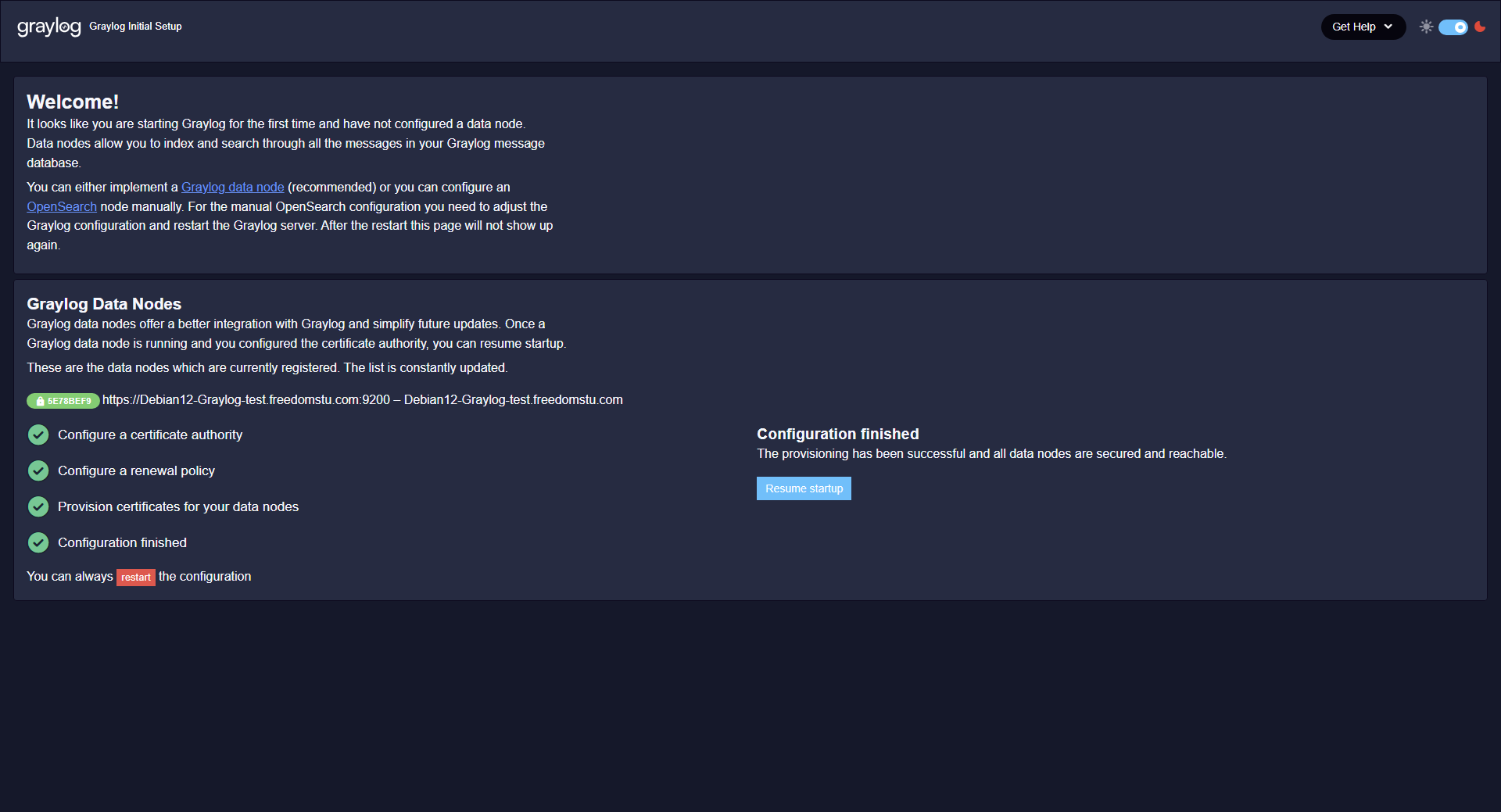Select the Configuration finished step in the list
Screen dimensions: 1501x812
tap(122, 543)
